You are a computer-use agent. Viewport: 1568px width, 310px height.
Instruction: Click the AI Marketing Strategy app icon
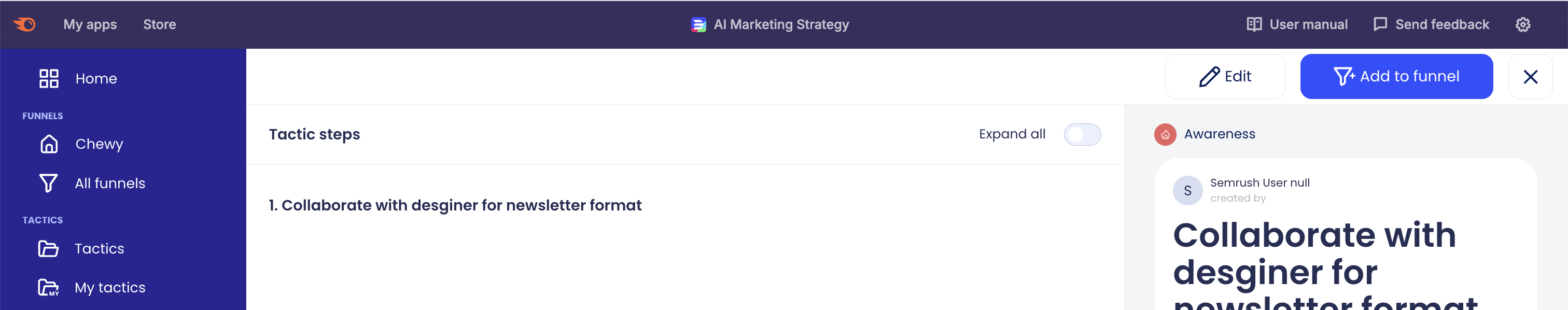click(x=698, y=24)
